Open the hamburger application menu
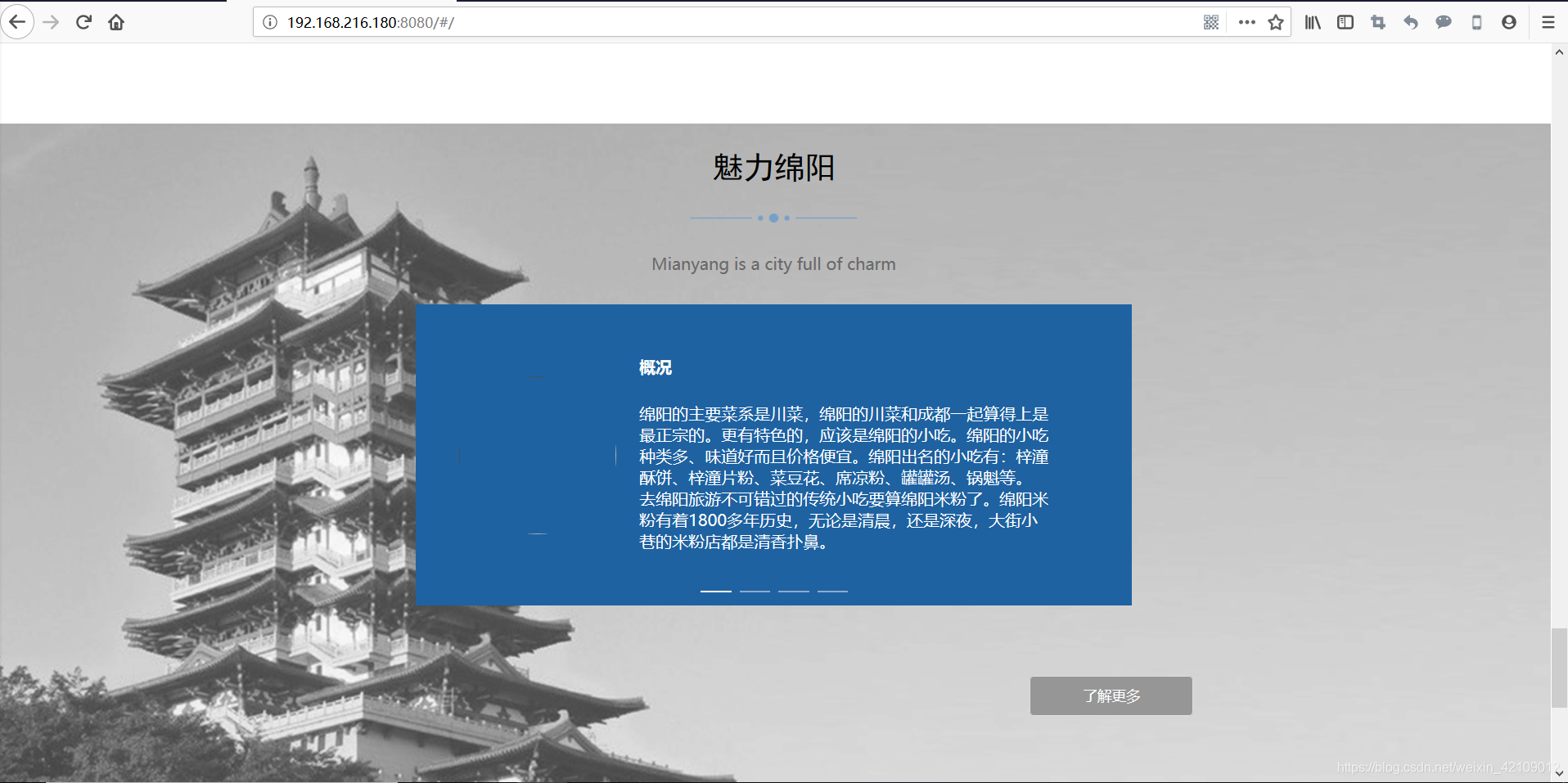1568x783 pixels. coord(1548,22)
